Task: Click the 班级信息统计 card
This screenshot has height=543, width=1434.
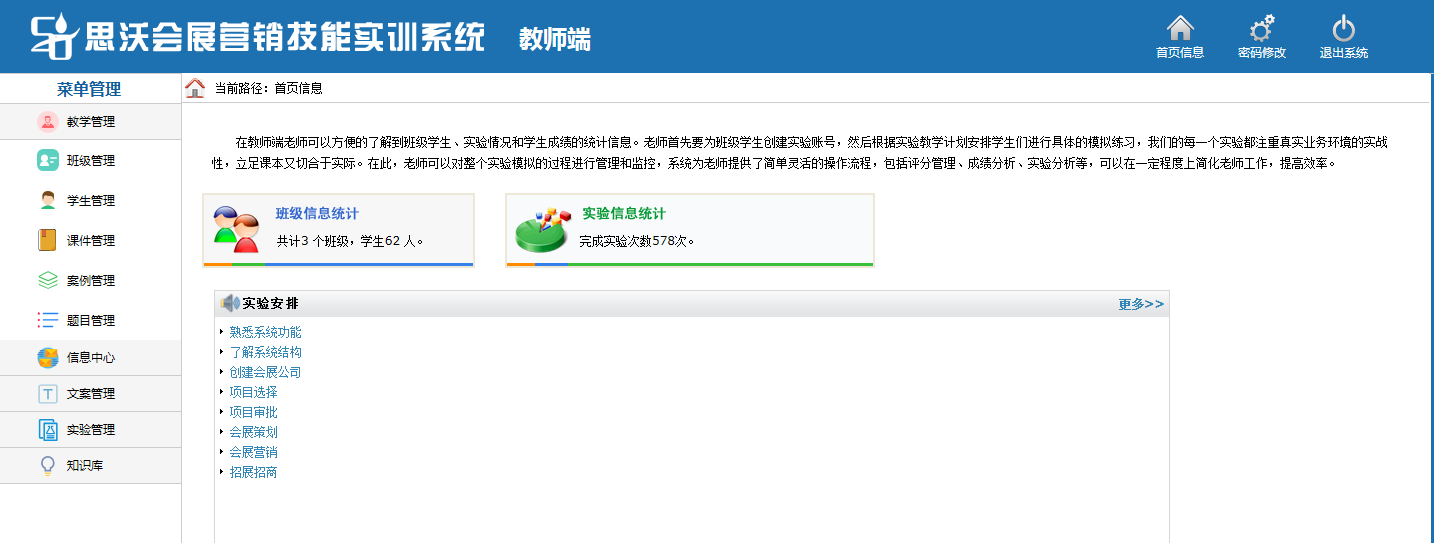Action: click(338, 230)
